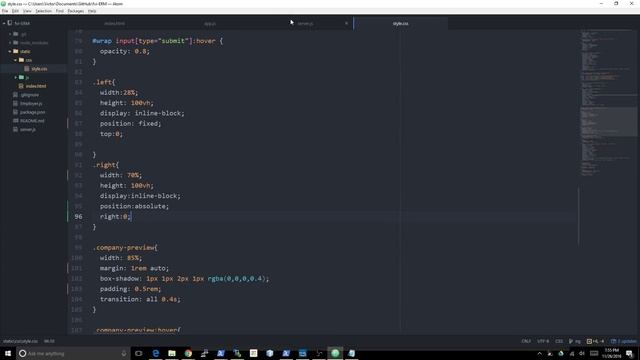
Task: Place cursor on line 96 right:0
Action: click(x=115, y=216)
